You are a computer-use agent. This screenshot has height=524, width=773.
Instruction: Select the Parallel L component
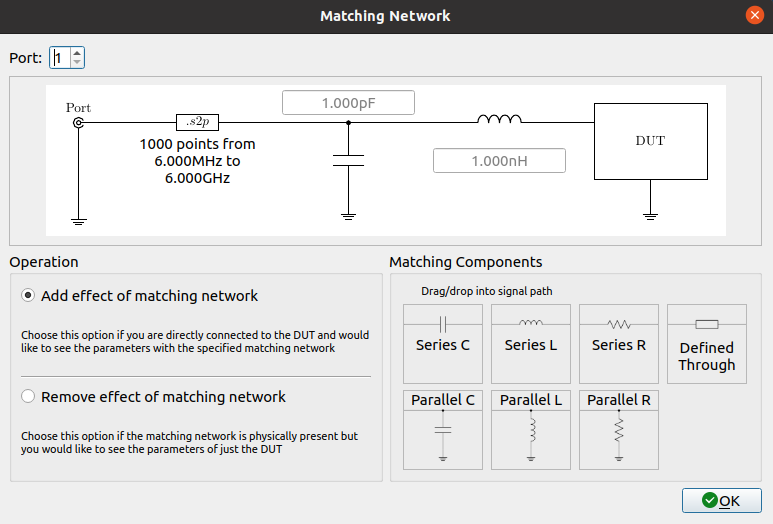pos(531,429)
